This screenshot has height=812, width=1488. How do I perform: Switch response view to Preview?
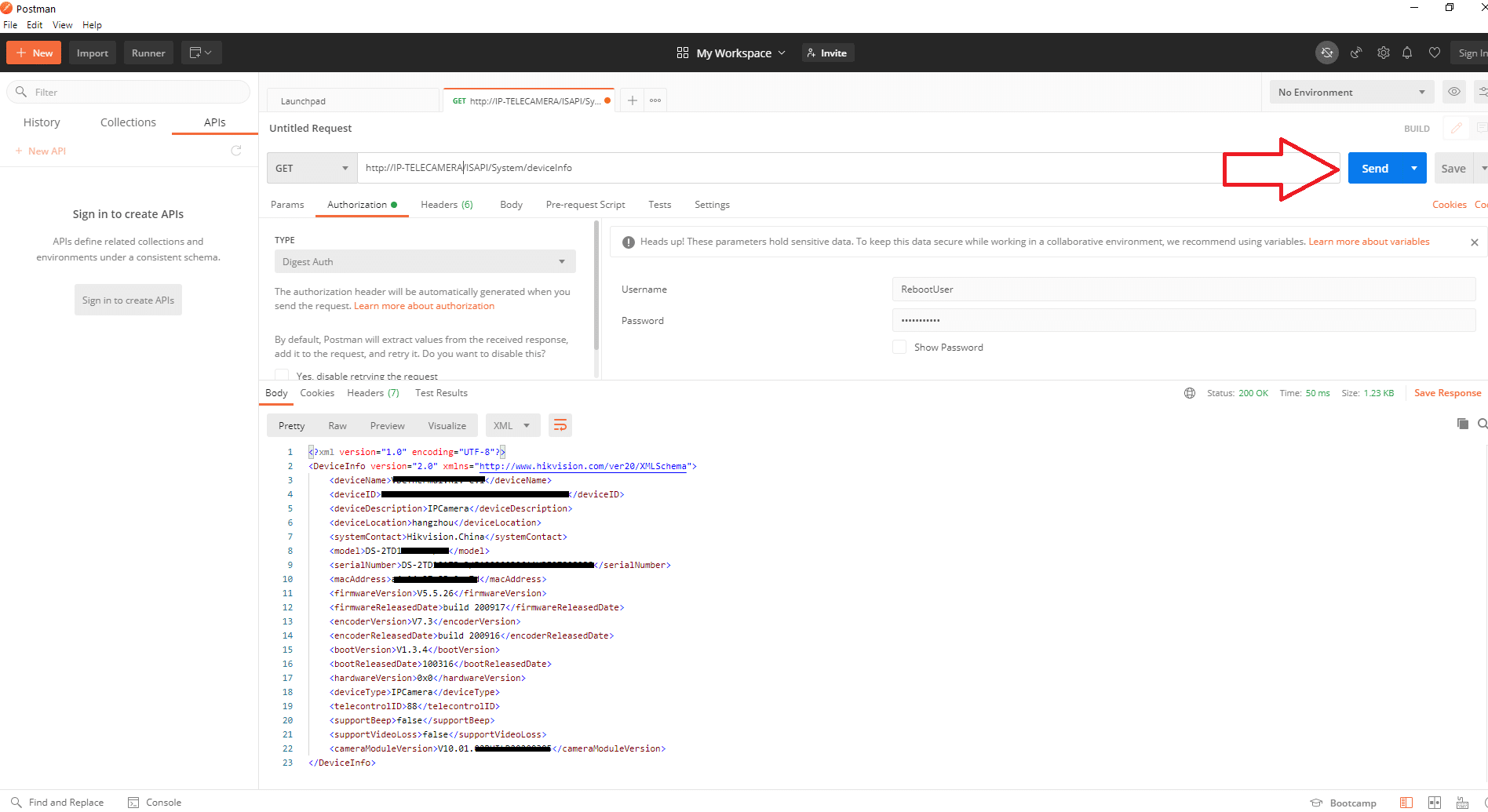(x=387, y=425)
